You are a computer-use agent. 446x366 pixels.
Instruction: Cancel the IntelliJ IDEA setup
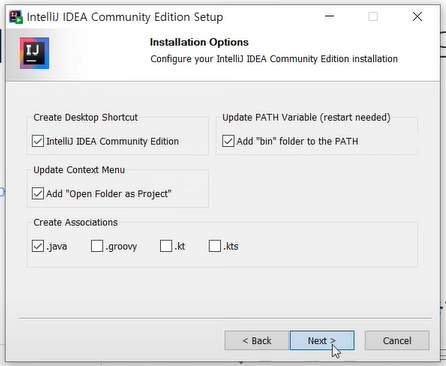coord(397,340)
